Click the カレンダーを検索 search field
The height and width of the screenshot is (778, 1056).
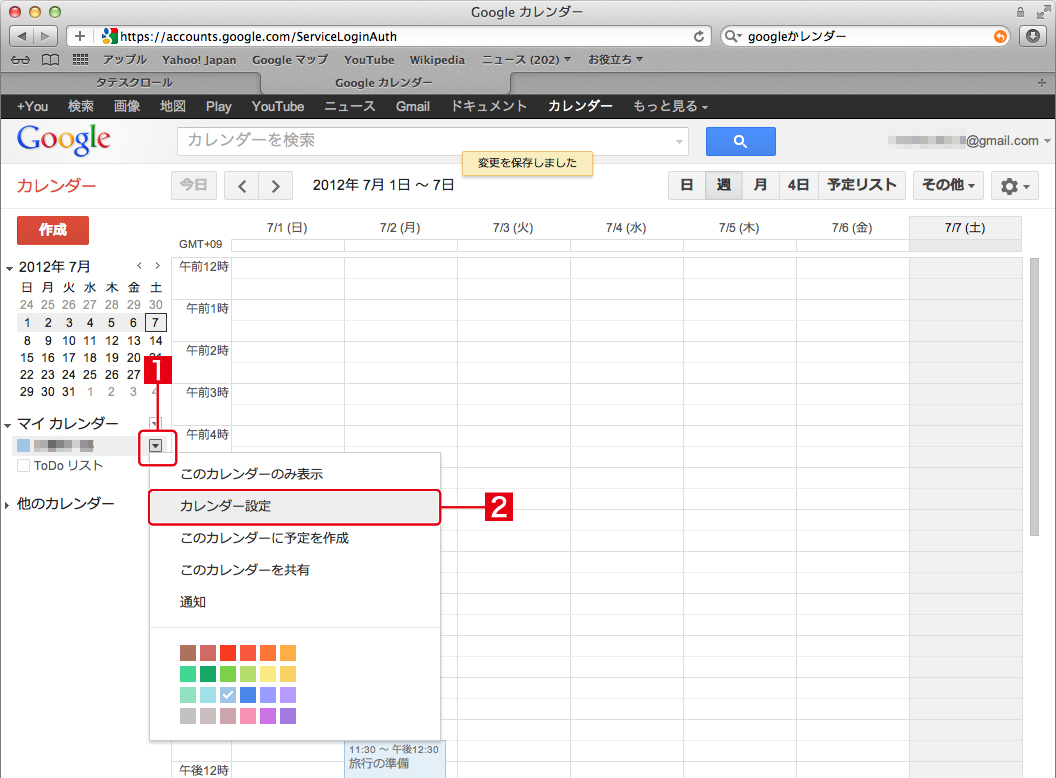pos(432,141)
